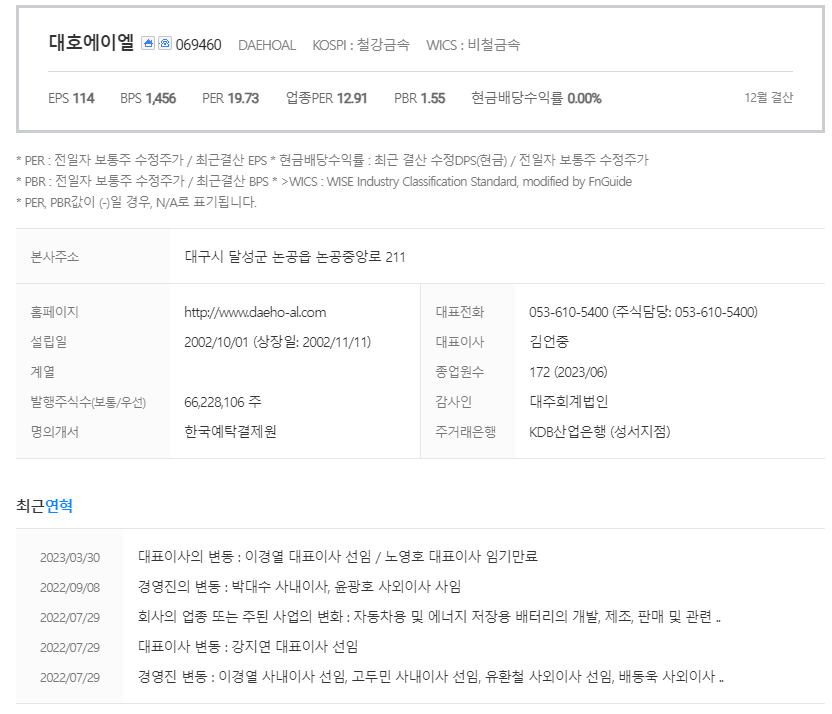
Task: Click the EPS 114 value
Action: click(x=71, y=98)
